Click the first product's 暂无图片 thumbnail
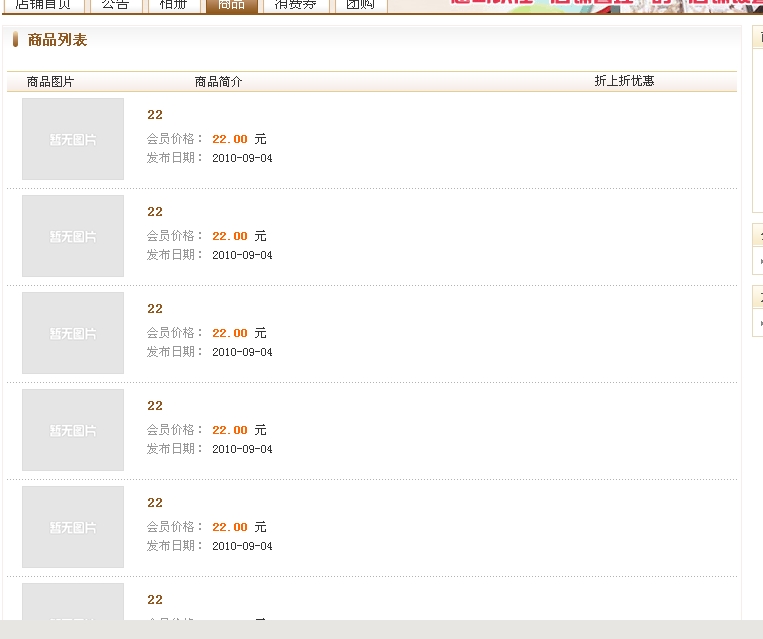The width and height of the screenshot is (763, 639). [73, 139]
